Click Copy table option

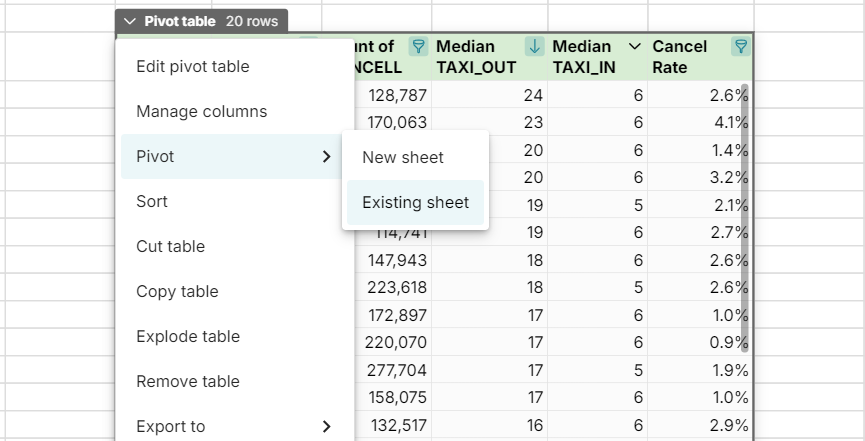click(x=177, y=292)
